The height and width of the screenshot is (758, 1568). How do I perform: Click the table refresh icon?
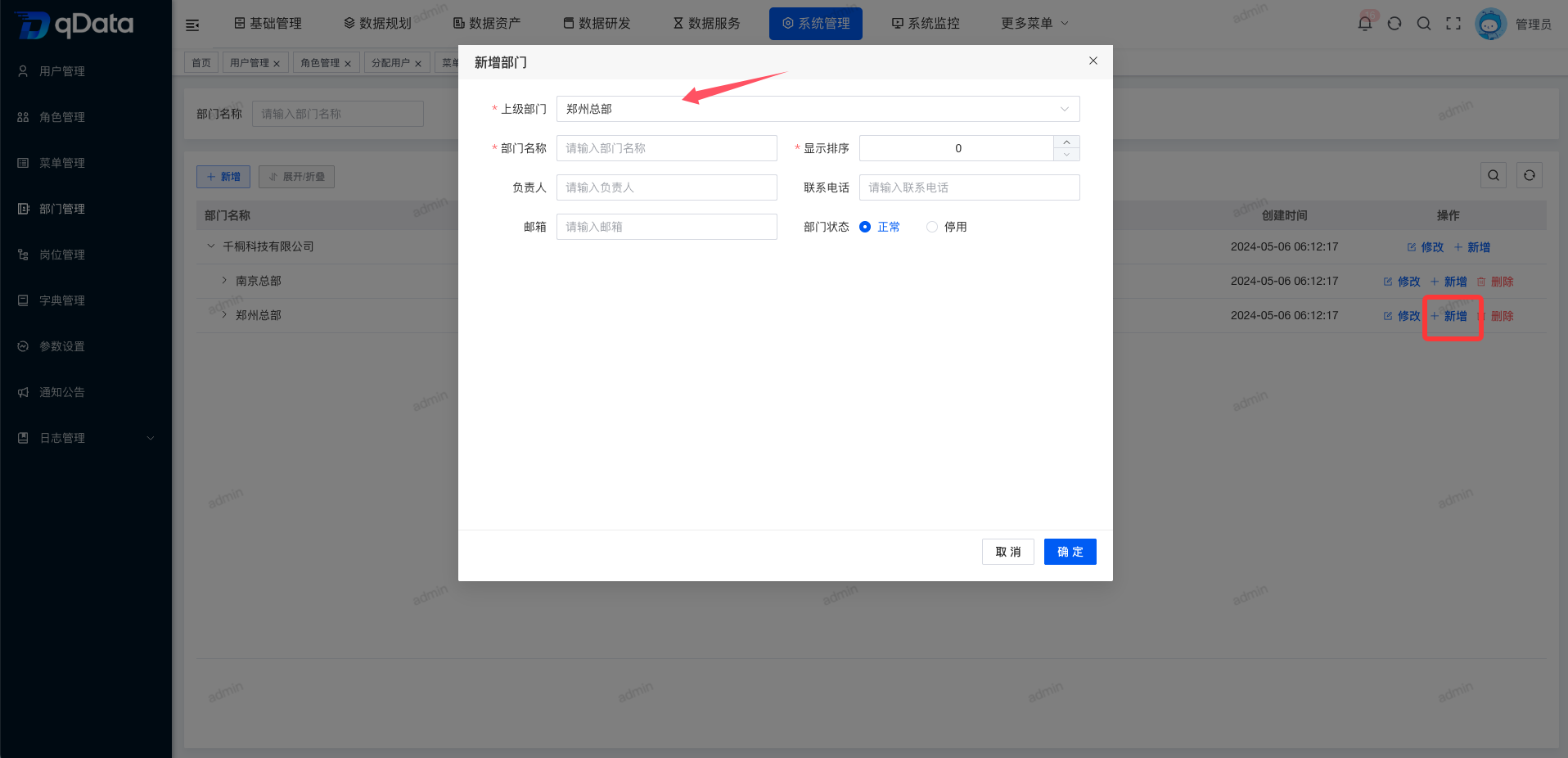1530,175
